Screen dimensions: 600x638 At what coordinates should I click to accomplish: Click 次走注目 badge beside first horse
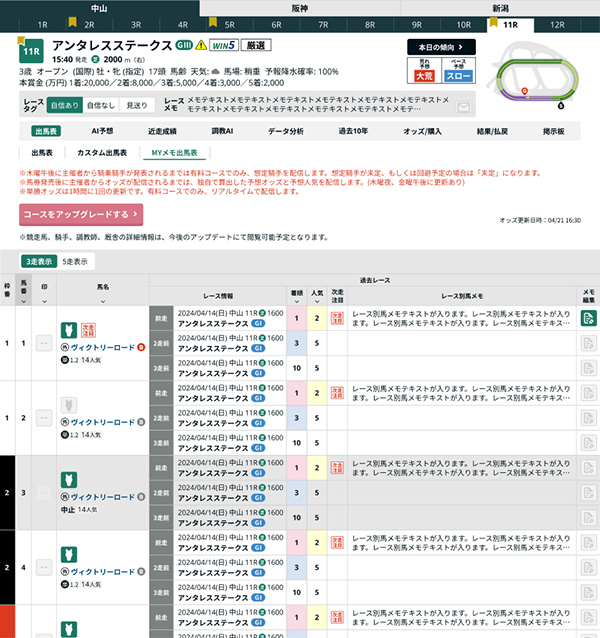[x=86, y=331]
